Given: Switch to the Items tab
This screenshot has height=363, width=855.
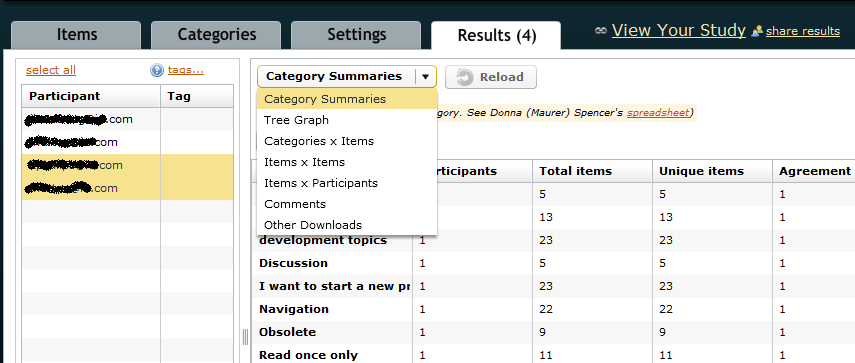Looking at the screenshot, I should (x=76, y=35).
